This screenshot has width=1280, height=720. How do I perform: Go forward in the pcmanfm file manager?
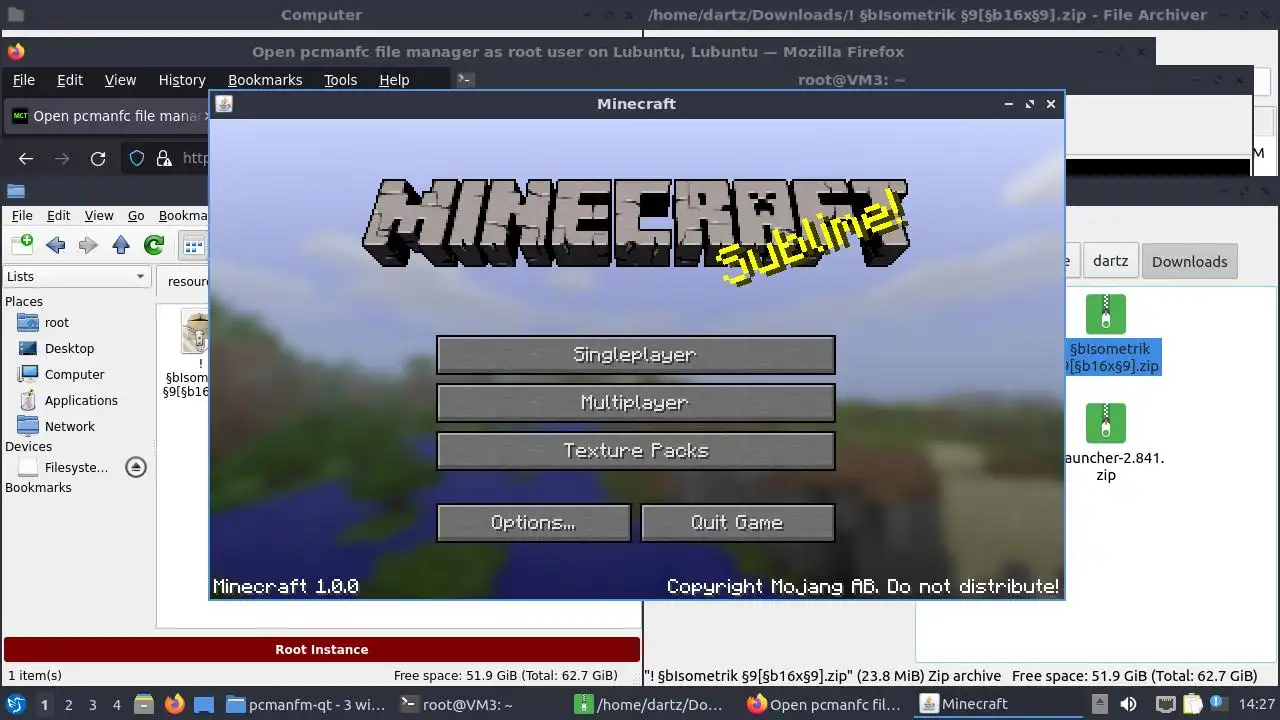click(88, 245)
